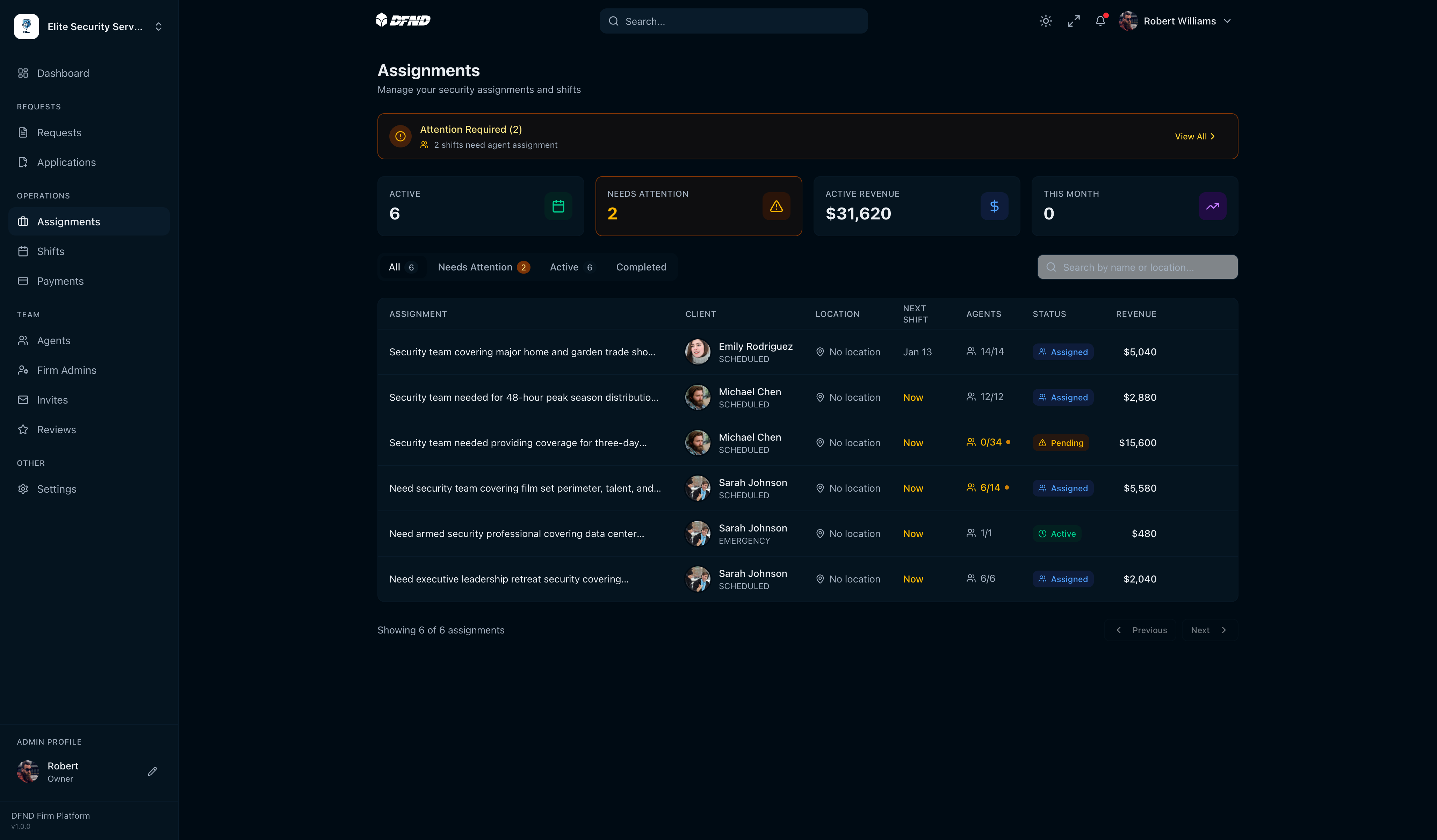Go to the Next page button
This screenshot has width=1437, height=840.
pyautogui.click(x=1208, y=630)
